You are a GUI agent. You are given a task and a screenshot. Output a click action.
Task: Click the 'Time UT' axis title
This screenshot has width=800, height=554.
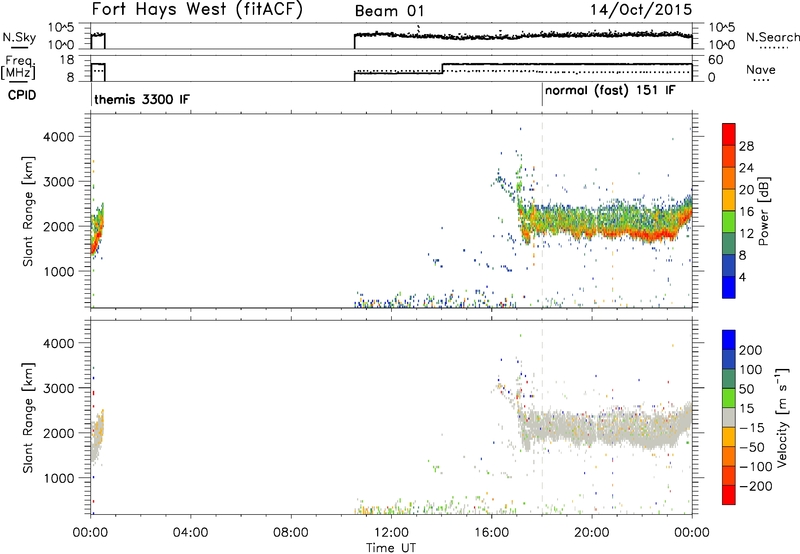pyautogui.click(x=391, y=548)
